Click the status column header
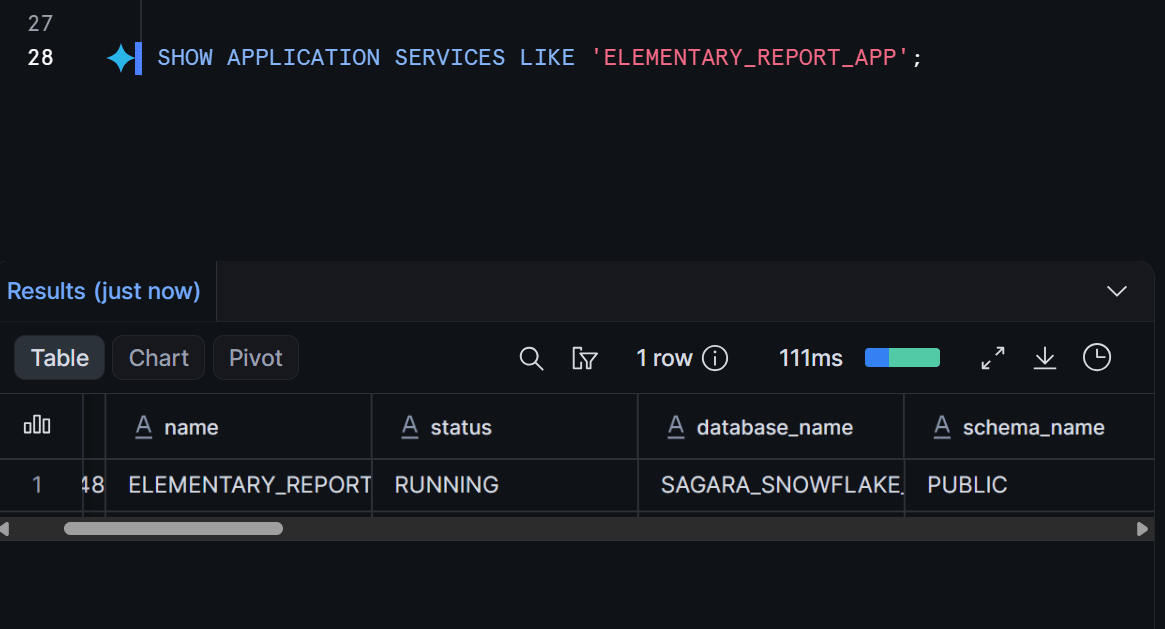The image size is (1165, 629). point(504,427)
